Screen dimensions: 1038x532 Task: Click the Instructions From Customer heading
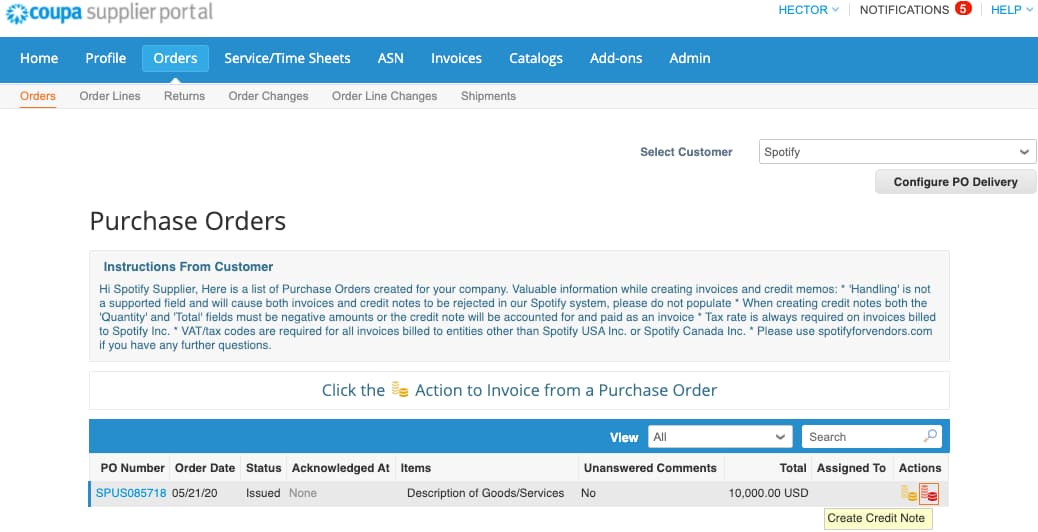click(x=188, y=267)
